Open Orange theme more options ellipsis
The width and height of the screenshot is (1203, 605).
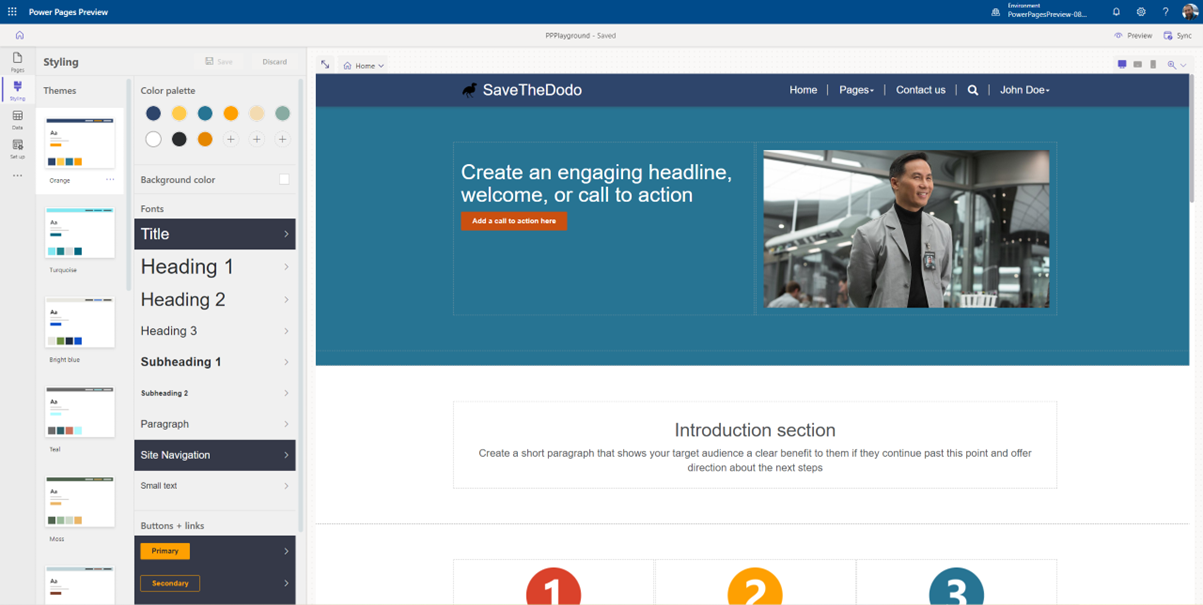[110, 180]
